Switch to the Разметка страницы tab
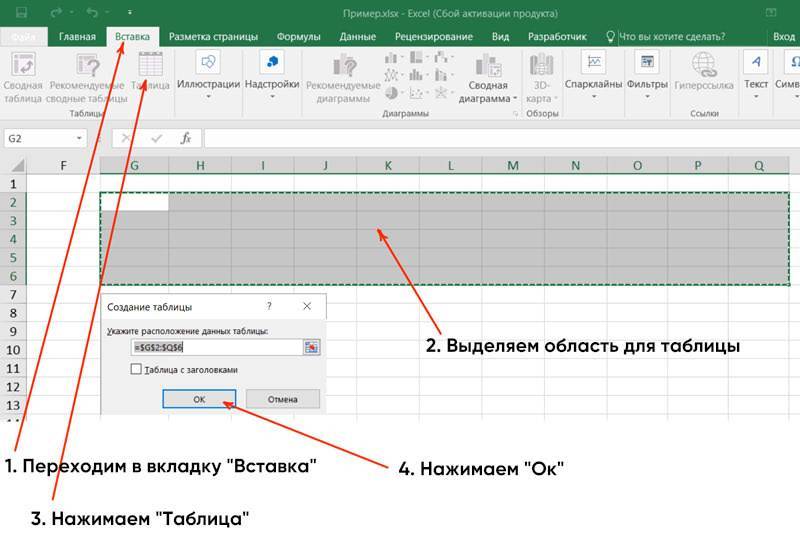The width and height of the screenshot is (800, 541). (213, 37)
